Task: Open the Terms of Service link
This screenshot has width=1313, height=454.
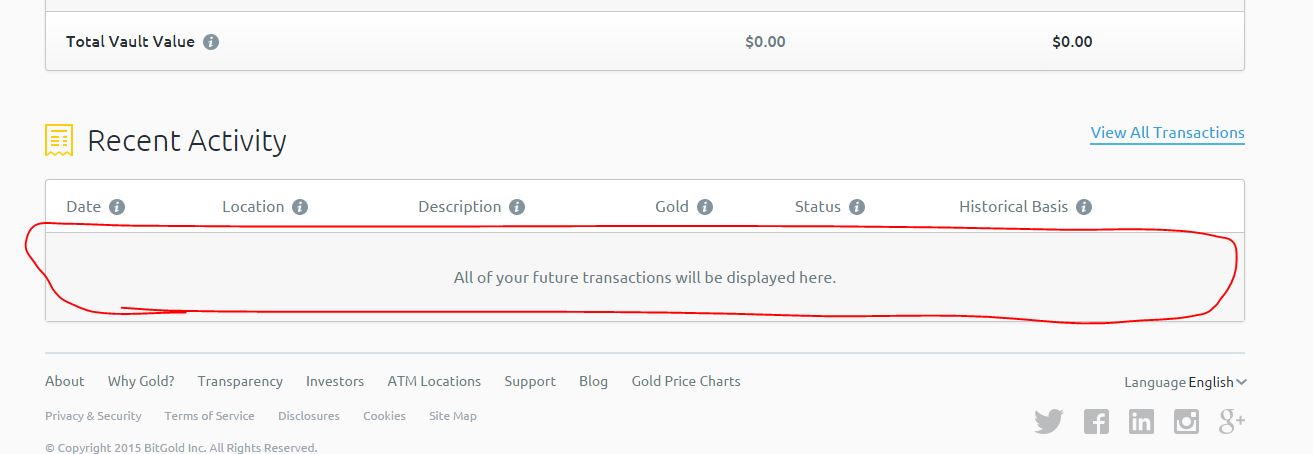Action: [209, 416]
